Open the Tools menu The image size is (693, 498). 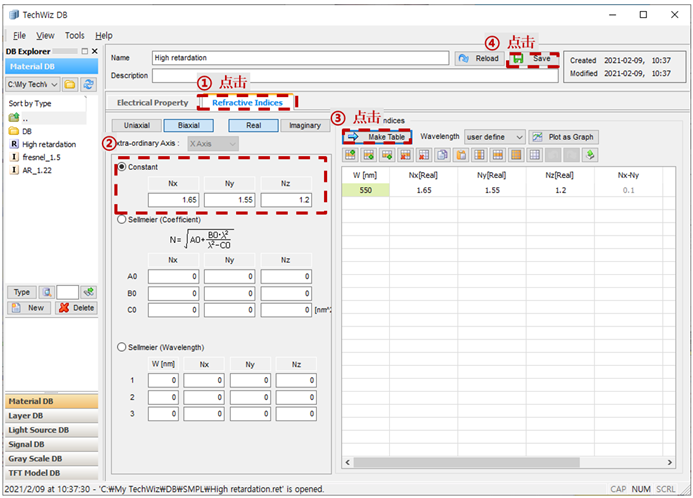coord(75,35)
